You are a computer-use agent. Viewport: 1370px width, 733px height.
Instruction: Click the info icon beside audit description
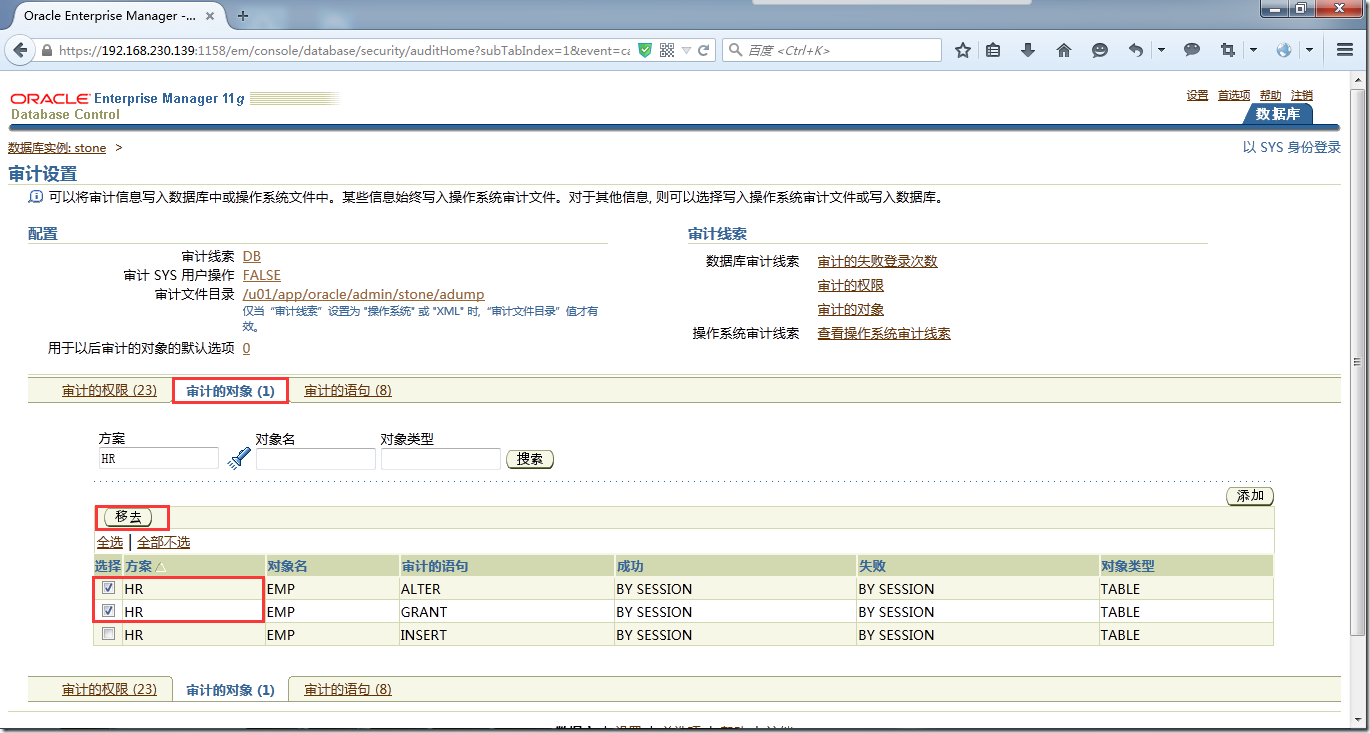point(36,197)
